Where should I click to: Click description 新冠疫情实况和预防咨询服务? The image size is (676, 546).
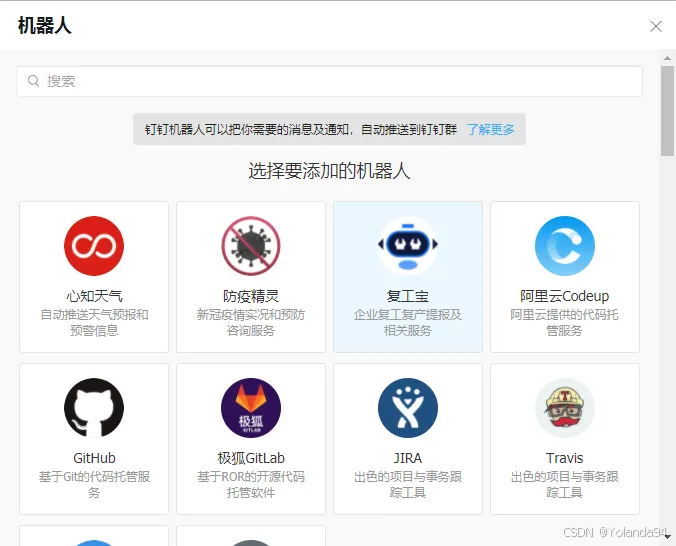[251, 323]
